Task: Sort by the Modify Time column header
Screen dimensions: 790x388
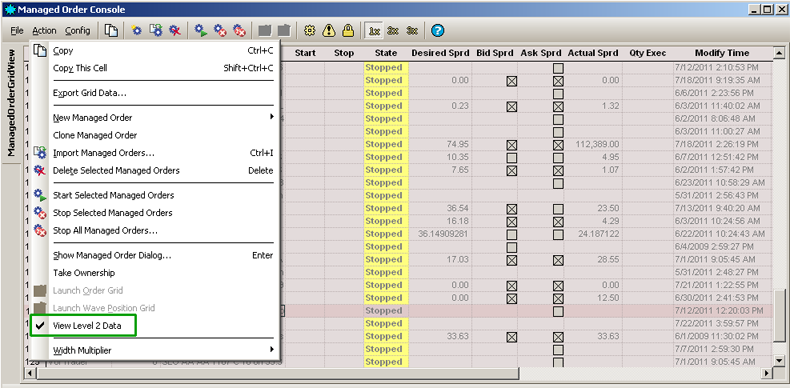Action: [x=722, y=53]
